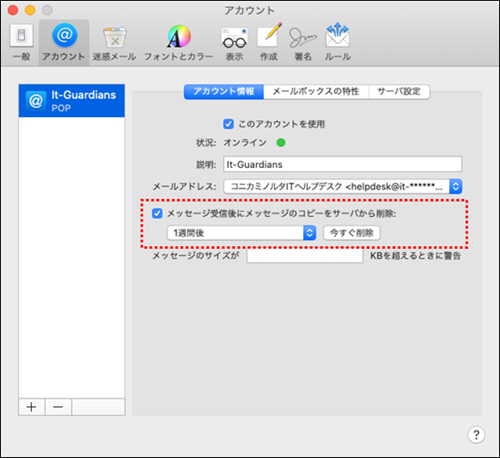
Task: Open the 署名 signatures preferences
Action: click(303, 42)
